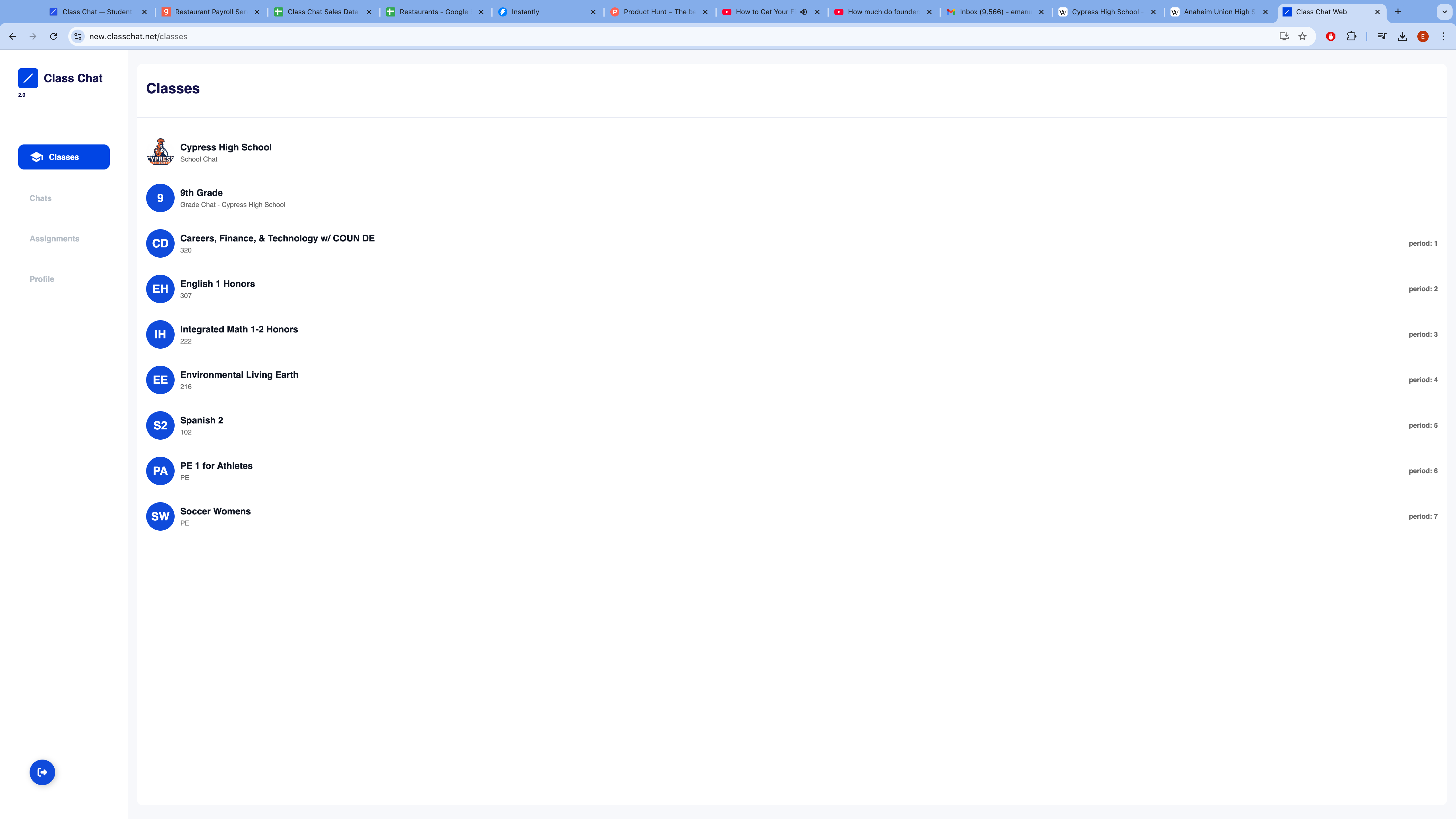Click the site info icon in address bar
Viewport: 1456px width, 819px height.
(x=78, y=36)
